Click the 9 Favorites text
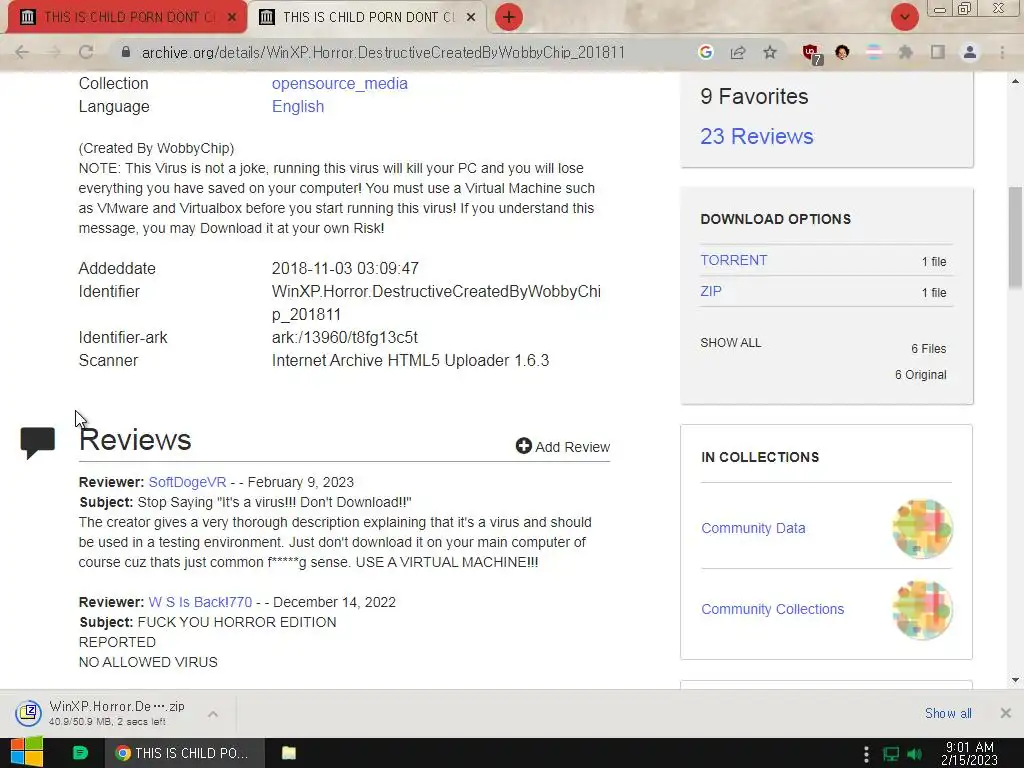This screenshot has width=1024, height=768. [x=754, y=97]
